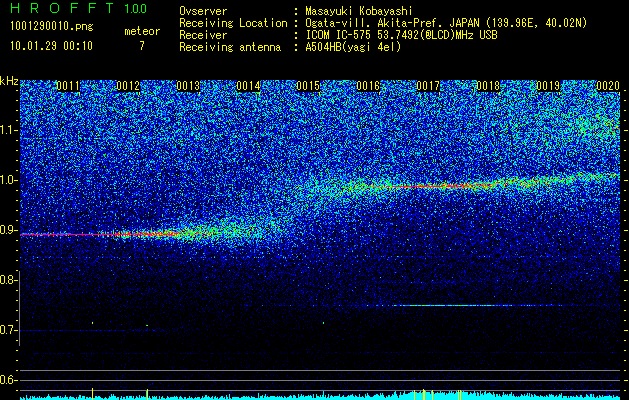Click the 'Ovserver' field label
The height and width of the screenshot is (400, 629).
pyautogui.click(x=203, y=11)
